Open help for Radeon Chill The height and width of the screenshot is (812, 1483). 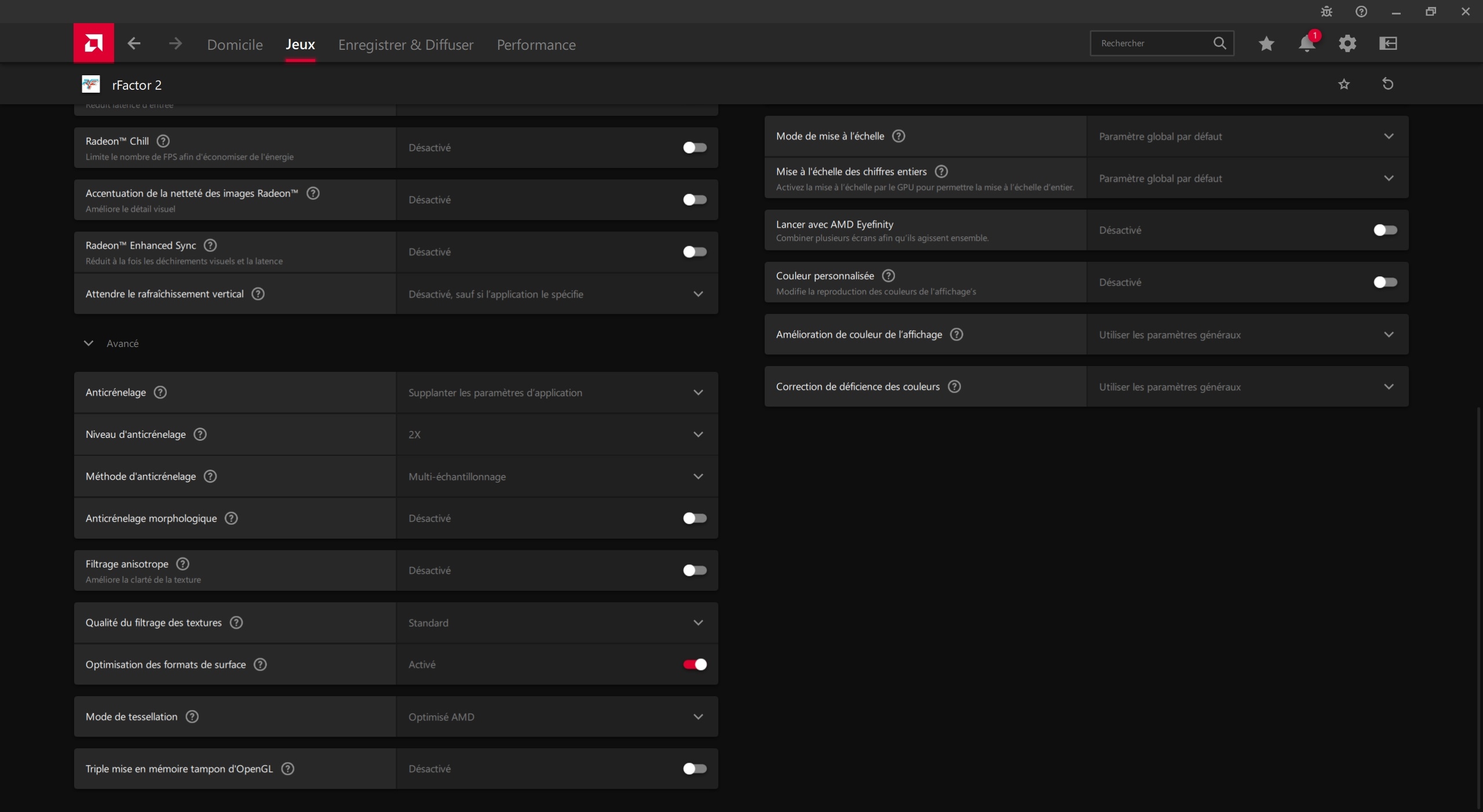pyautogui.click(x=163, y=141)
